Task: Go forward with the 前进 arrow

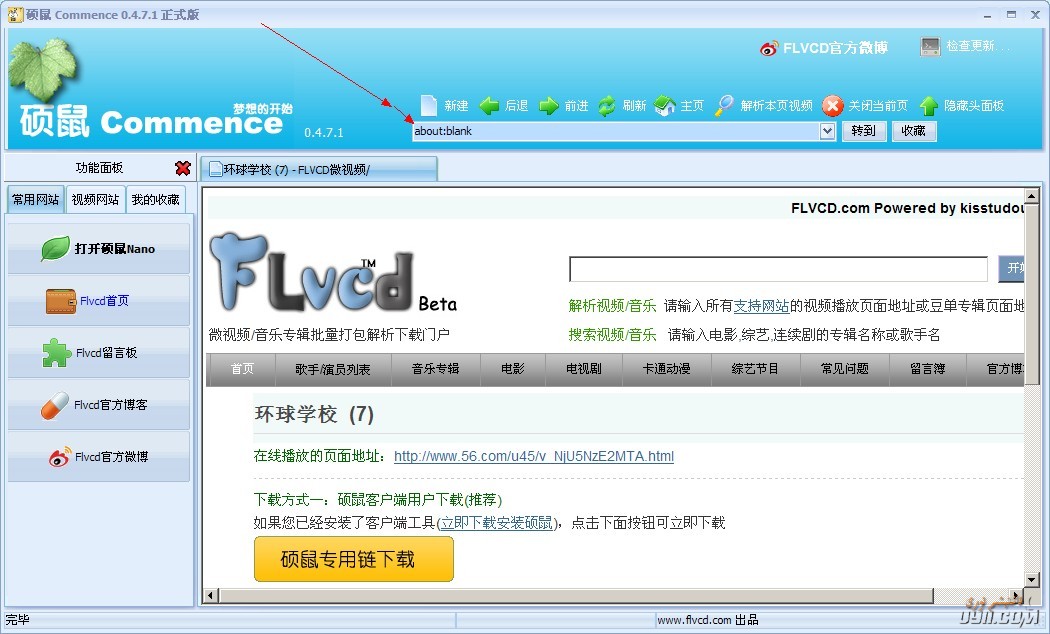Action: (x=548, y=105)
